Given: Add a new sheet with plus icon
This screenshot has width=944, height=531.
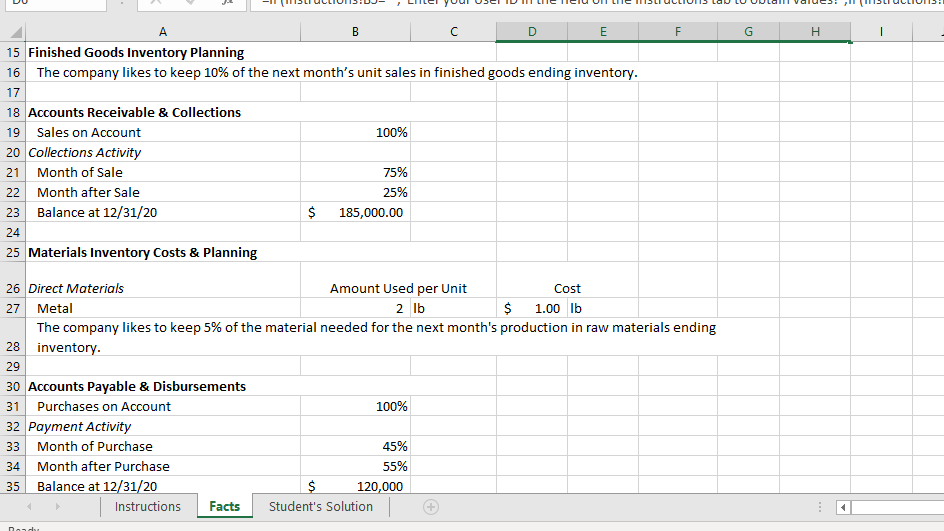Looking at the screenshot, I should [x=430, y=507].
